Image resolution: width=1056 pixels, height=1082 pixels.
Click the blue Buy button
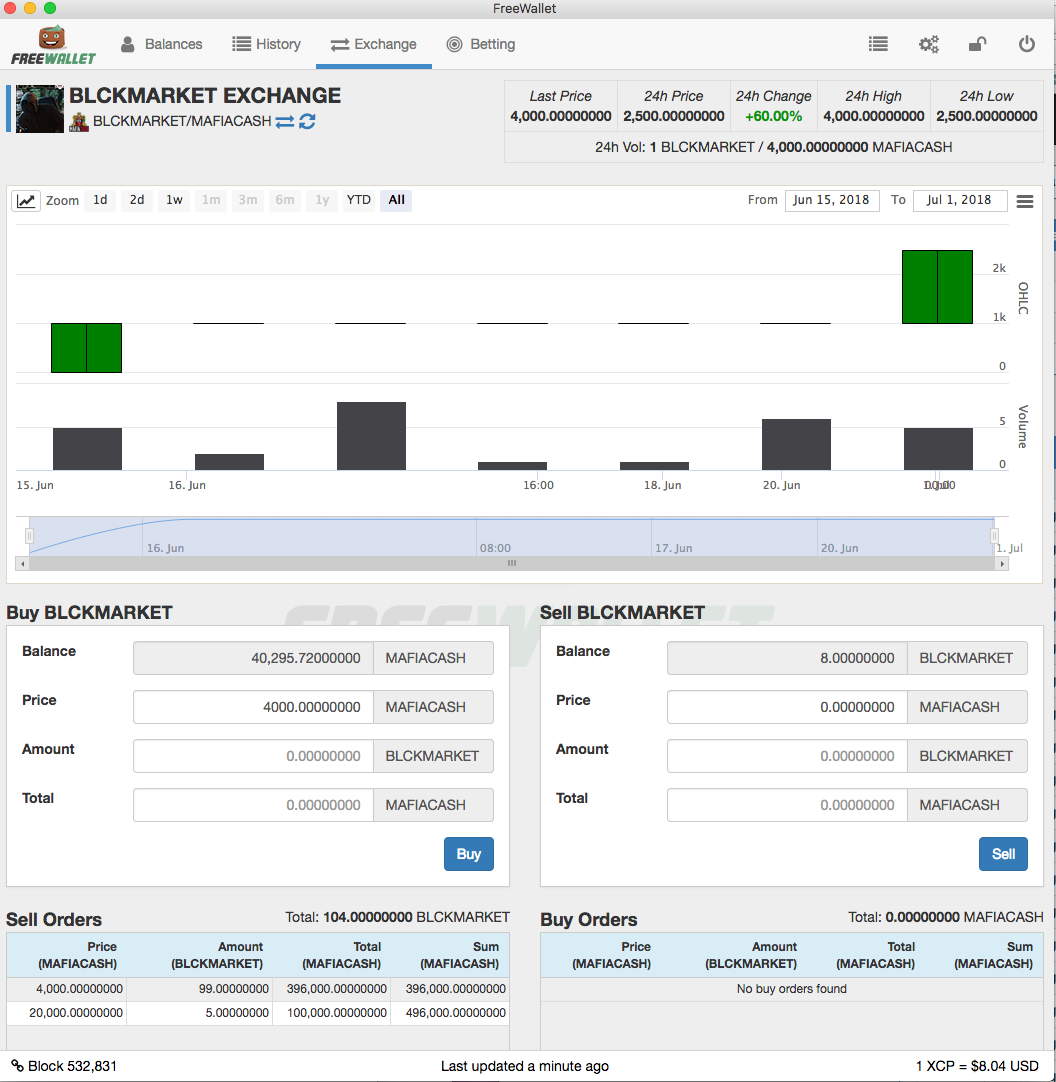coord(469,854)
